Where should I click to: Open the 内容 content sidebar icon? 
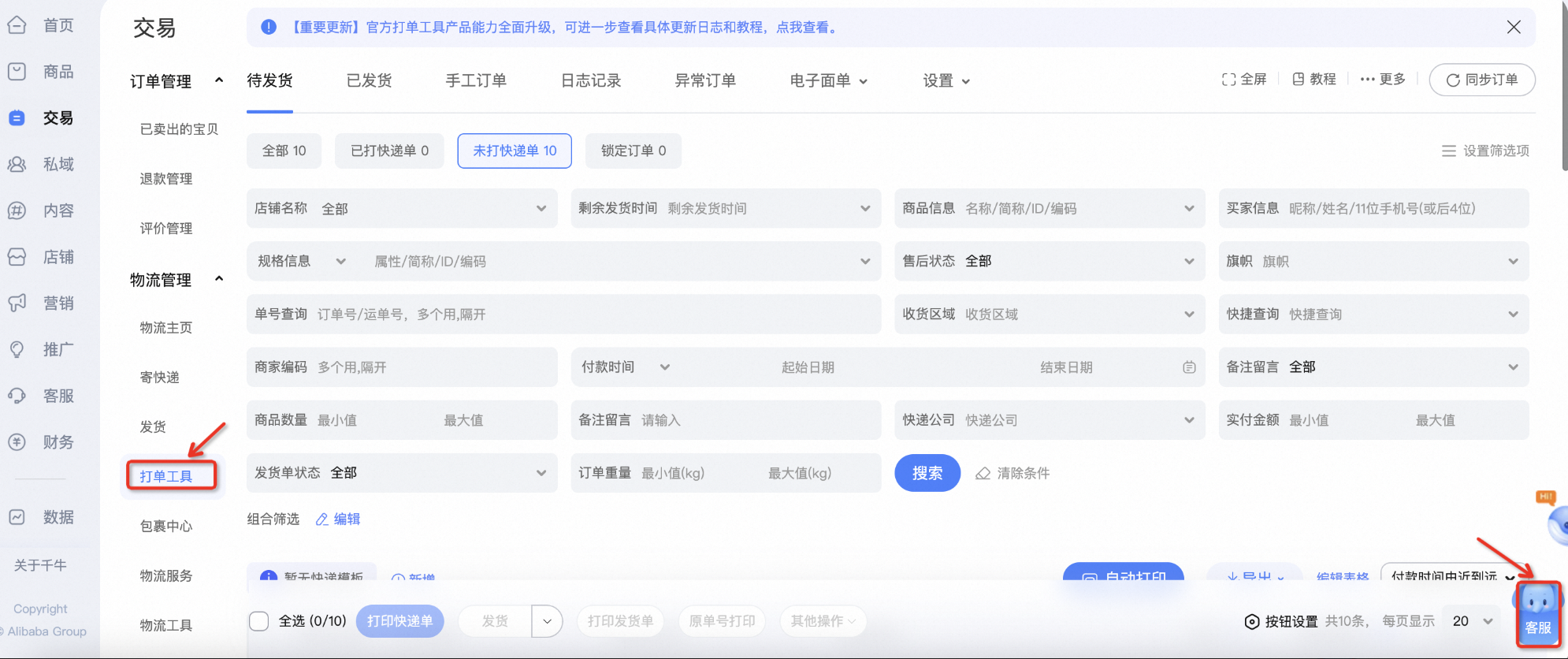pos(17,210)
